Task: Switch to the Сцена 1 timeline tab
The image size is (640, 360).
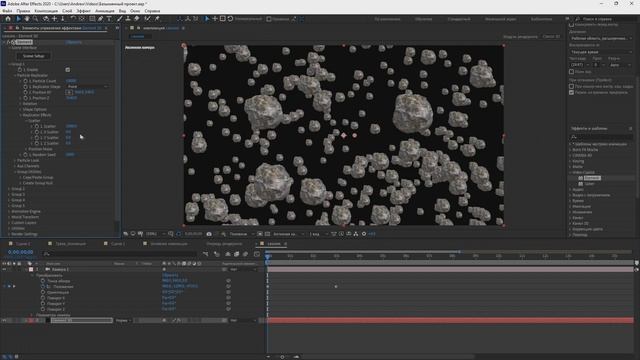Action: coord(118,244)
